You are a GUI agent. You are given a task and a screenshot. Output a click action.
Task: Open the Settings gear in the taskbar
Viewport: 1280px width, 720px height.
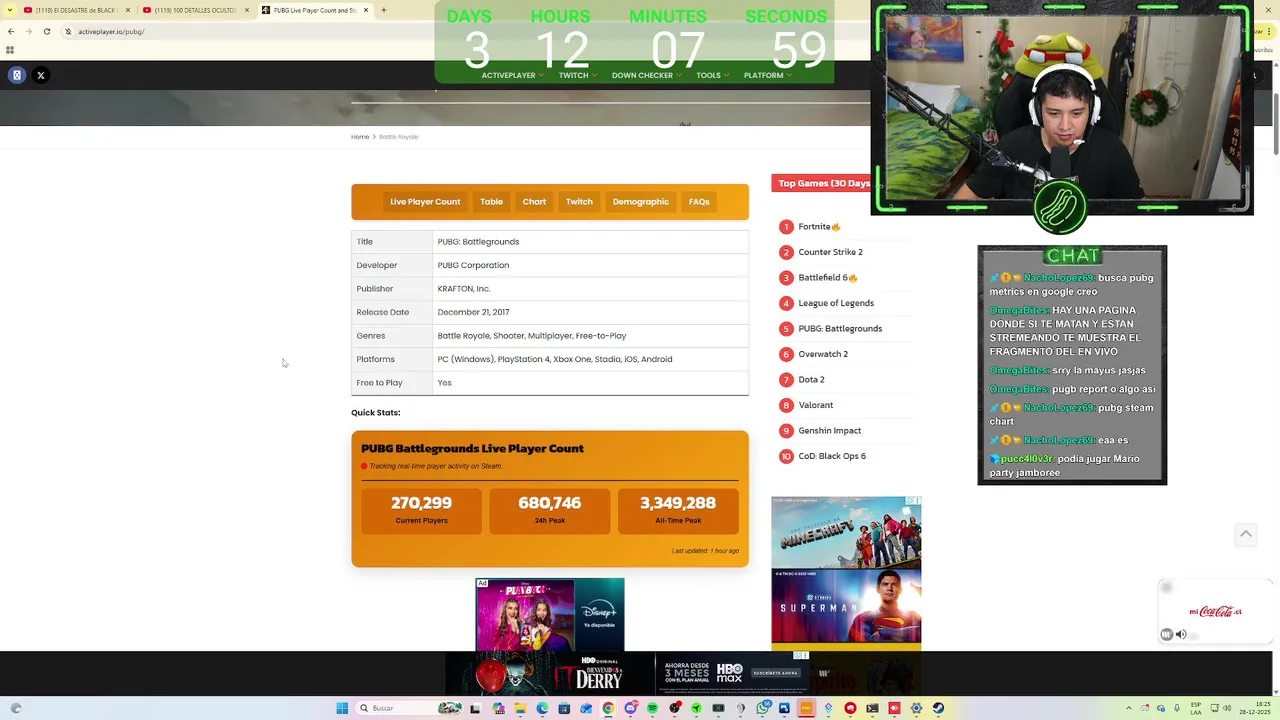pyautogui.click(x=916, y=708)
